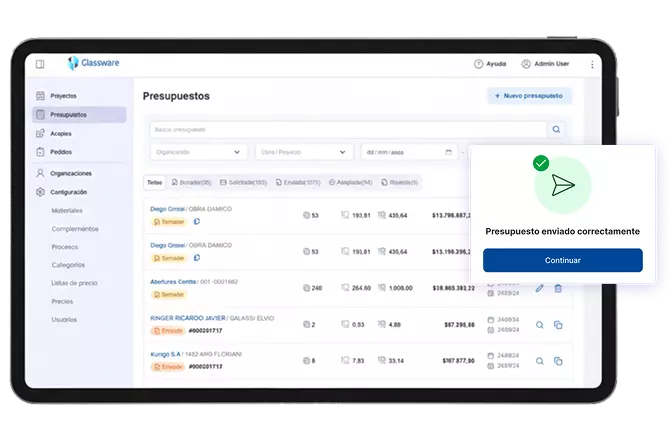
Task: Click the calendar icon in date field
Action: tap(448, 152)
